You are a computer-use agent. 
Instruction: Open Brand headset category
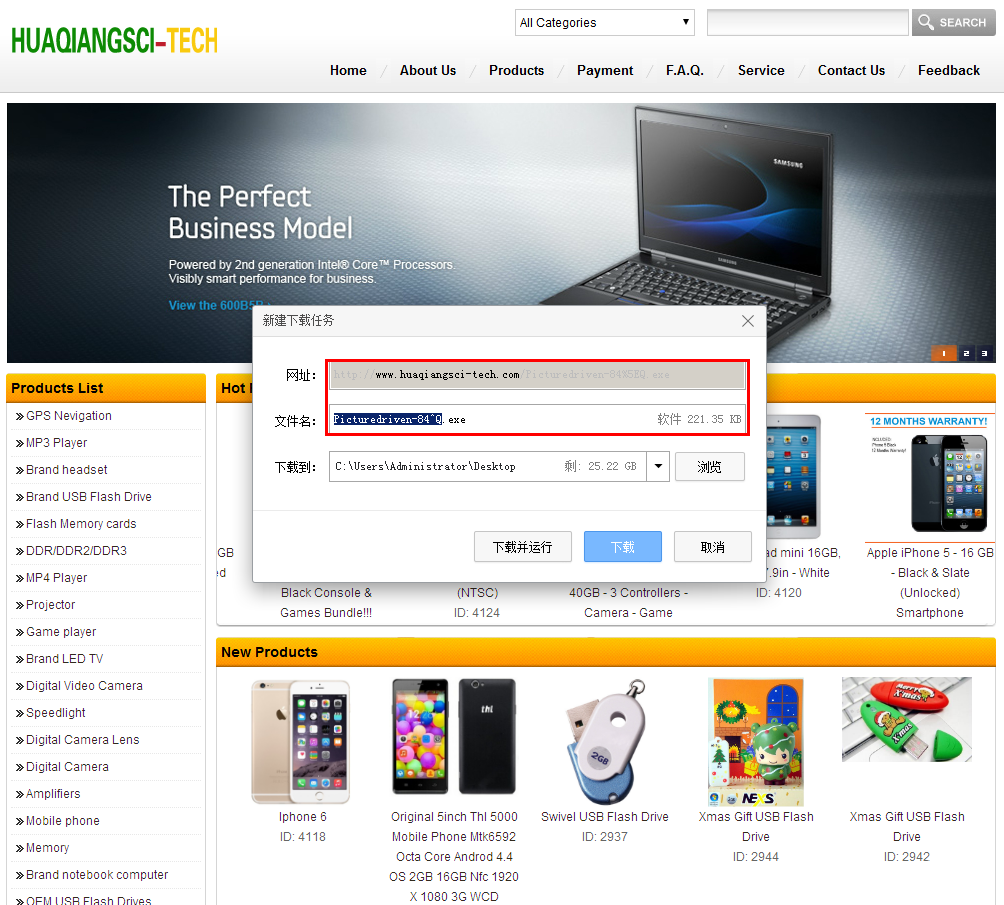click(x=67, y=469)
